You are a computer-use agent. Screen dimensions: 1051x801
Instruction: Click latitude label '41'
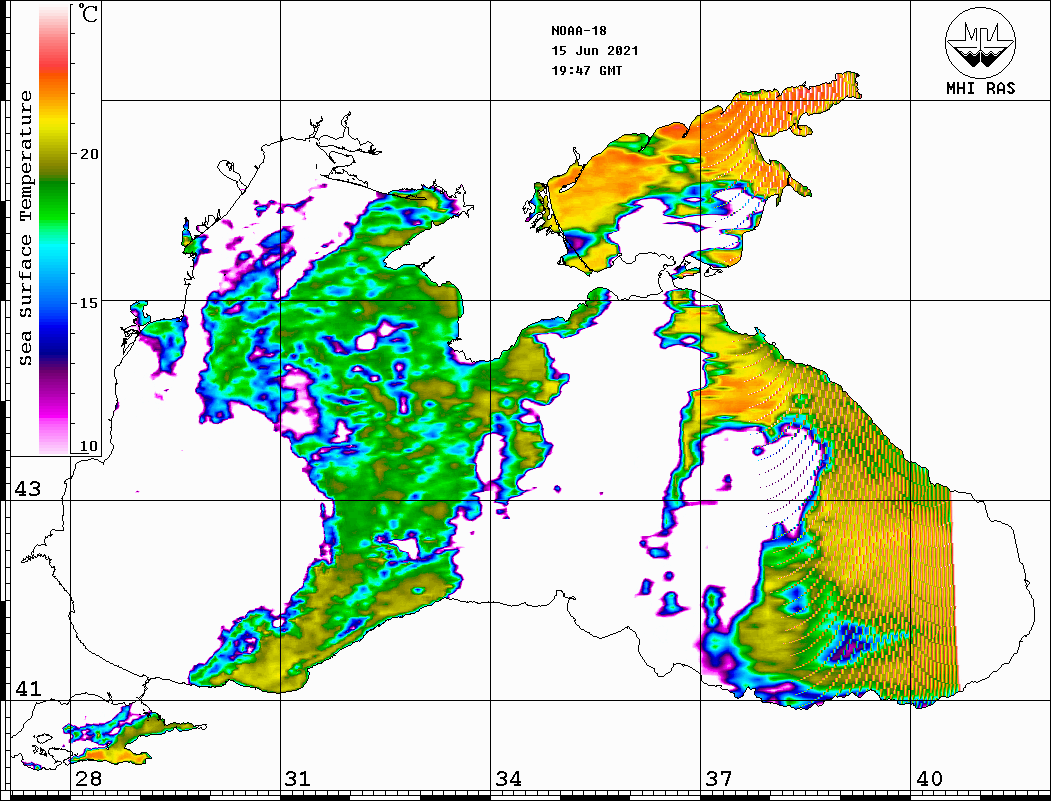[x=28, y=689]
